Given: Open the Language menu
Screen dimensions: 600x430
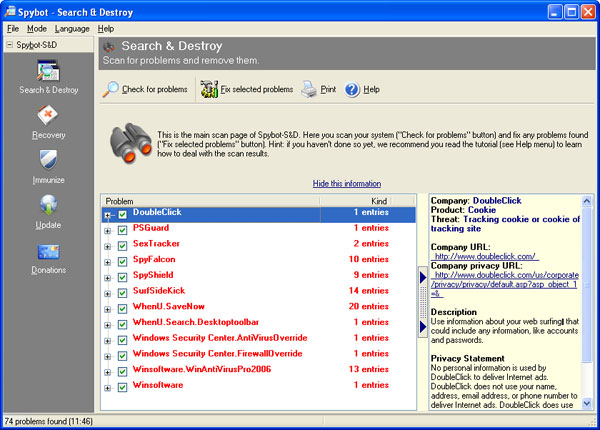Looking at the screenshot, I should click(72, 29).
